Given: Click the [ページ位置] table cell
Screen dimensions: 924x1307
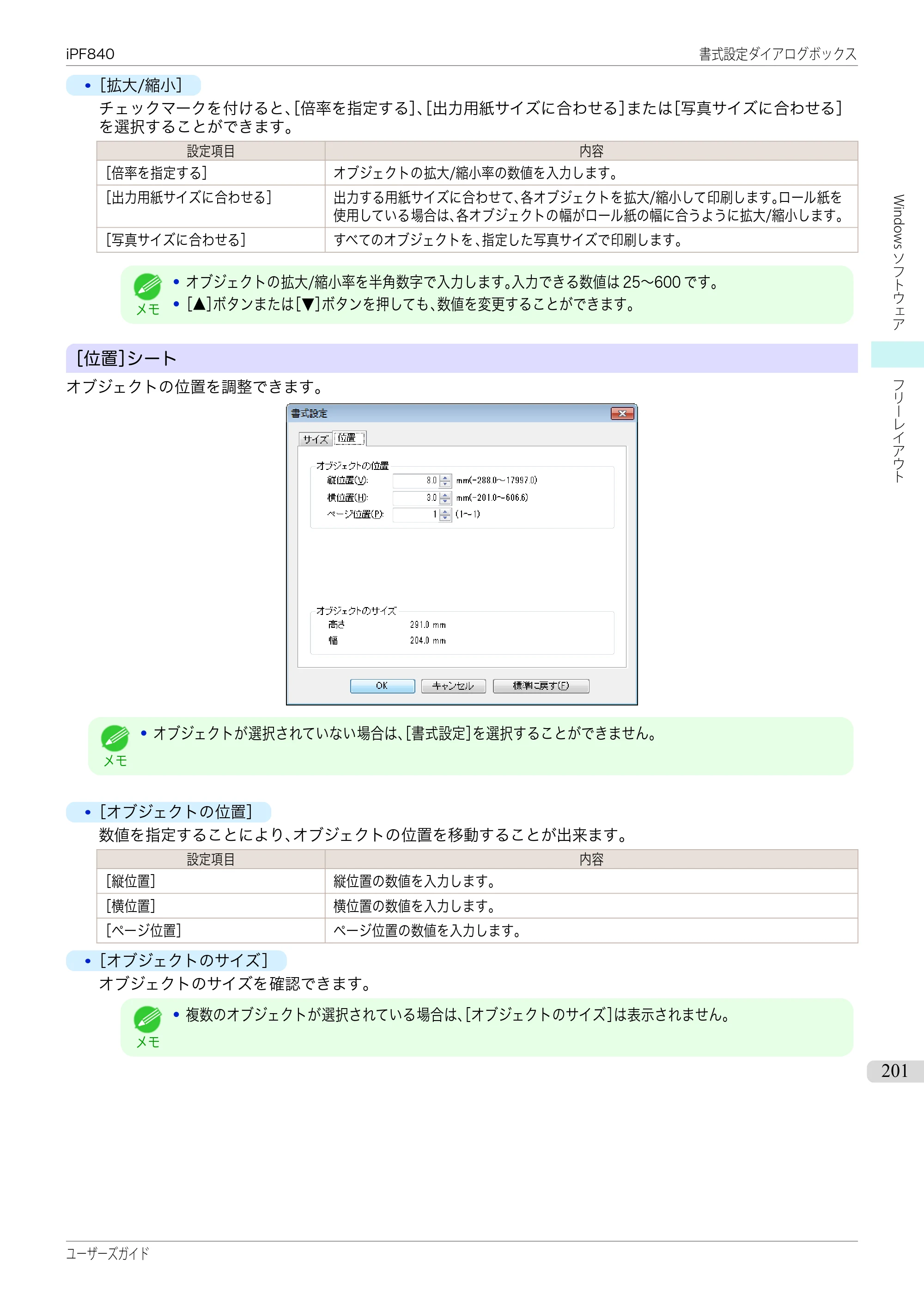Looking at the screenshot, I should pyautogui.click(x=211, y=931).
